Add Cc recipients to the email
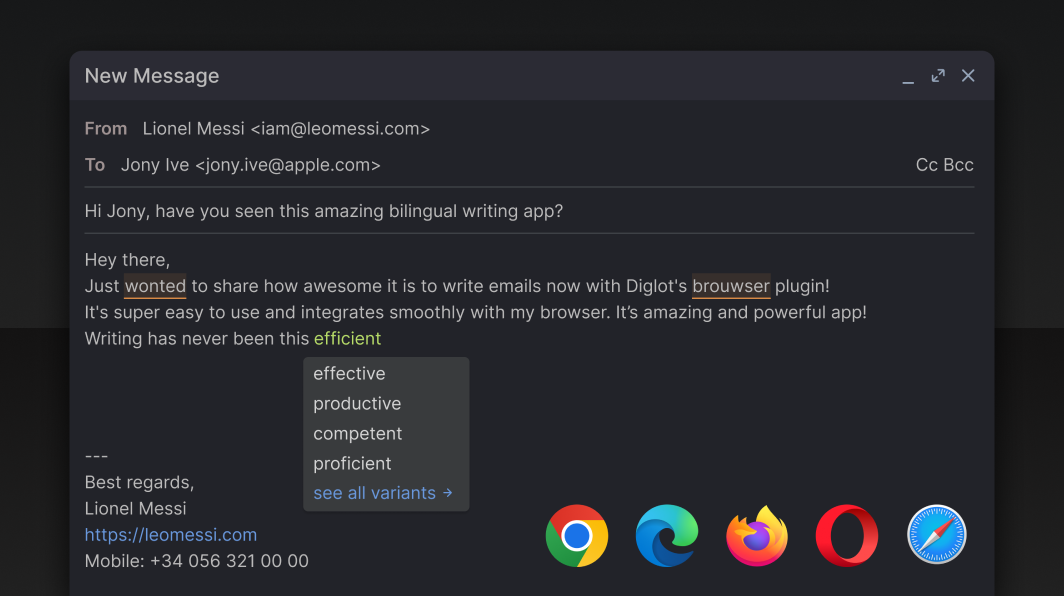The image size is (1064, 596). (926, 164)
